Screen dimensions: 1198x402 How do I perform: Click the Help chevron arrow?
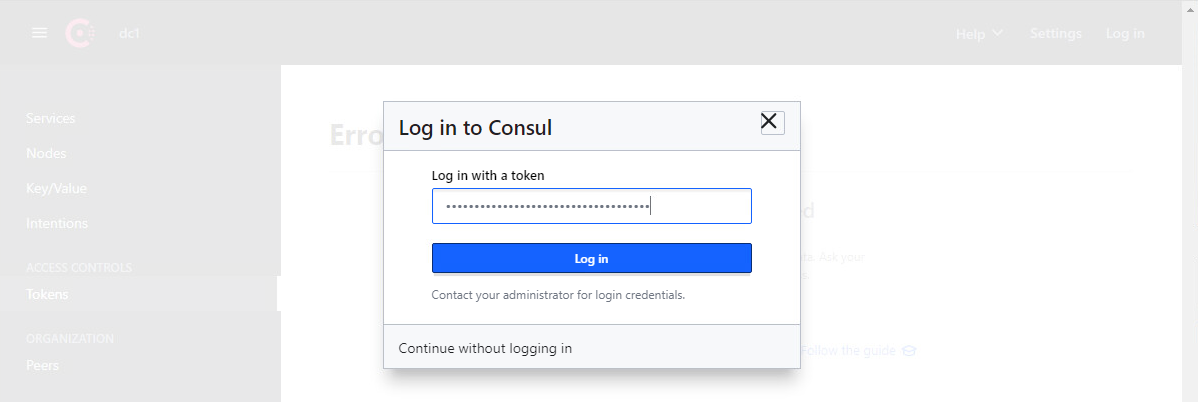click(x=997, y=34)
